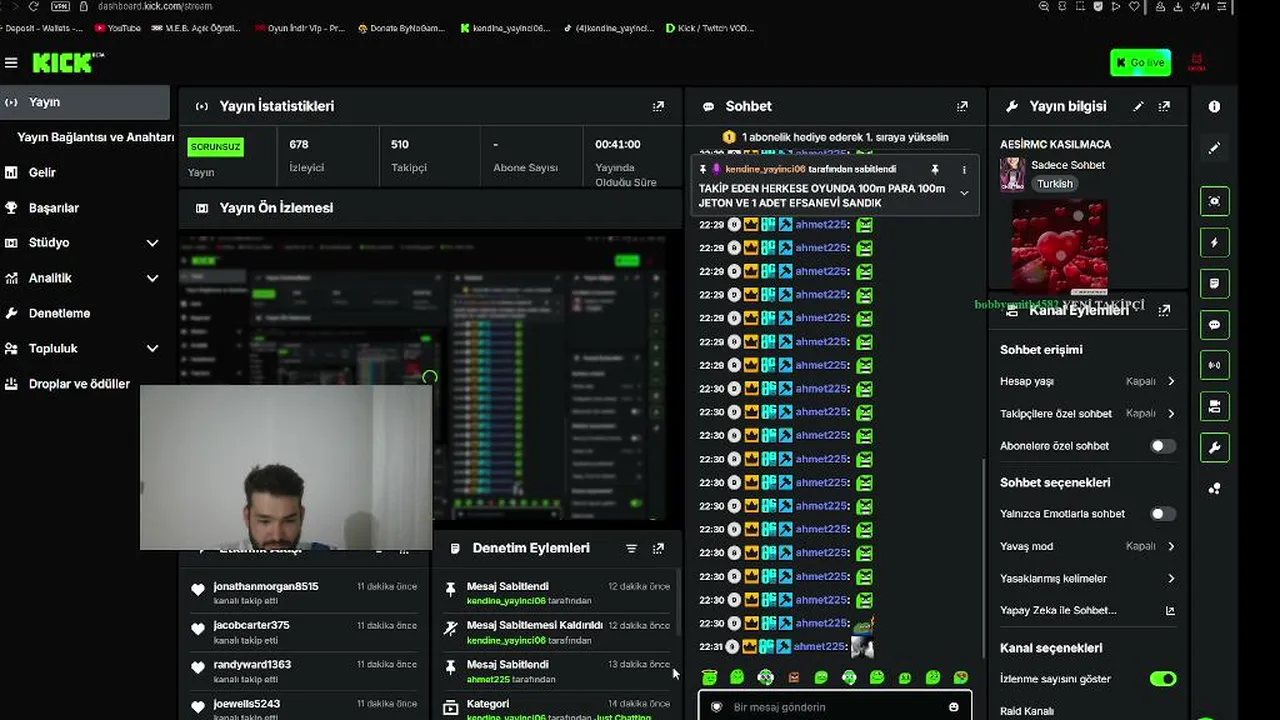
Task: Open Hesap yaşı options
Action: click(x=1088, y=381)
